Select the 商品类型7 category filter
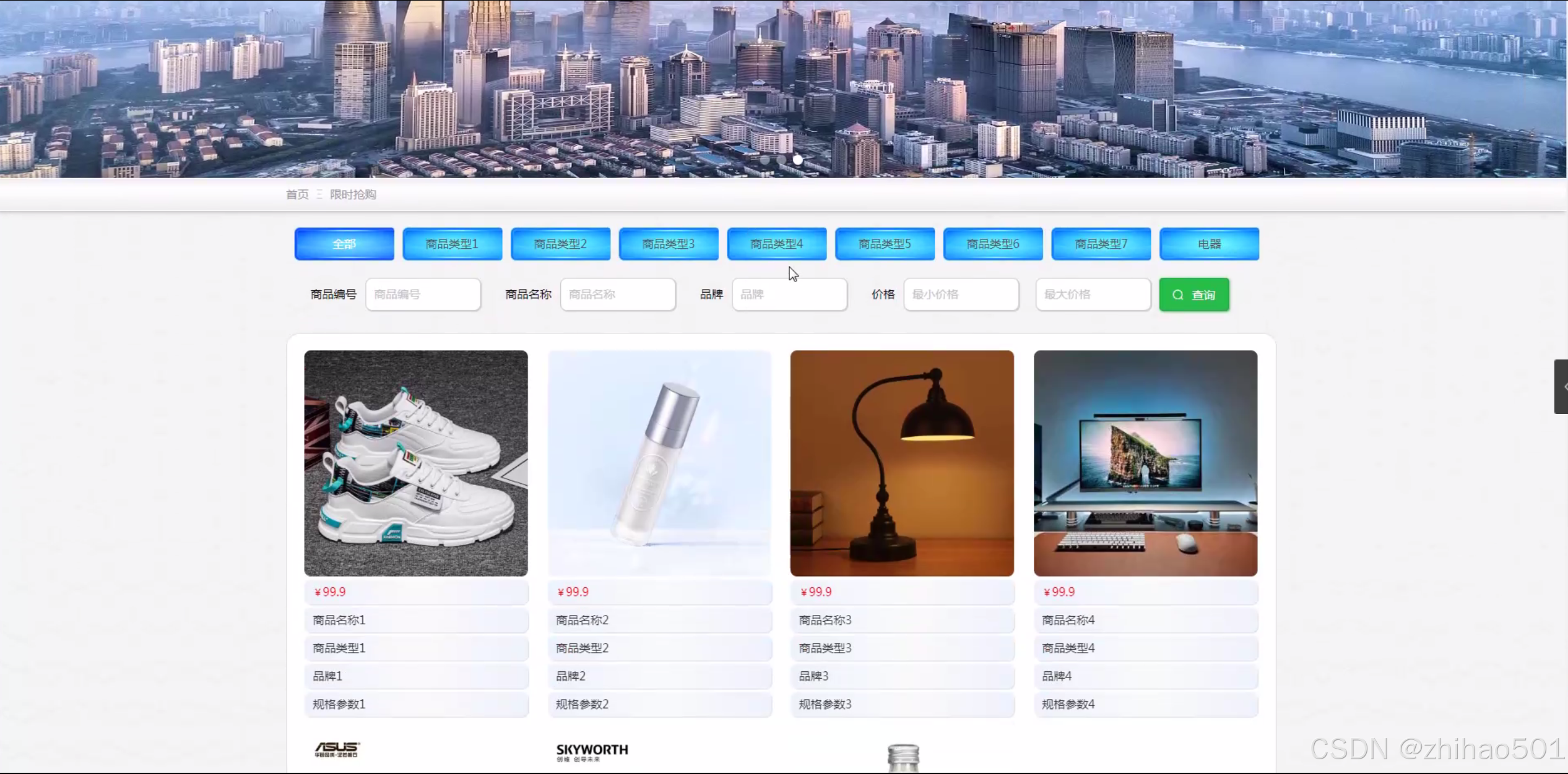This screenshot has width=1568, height=774. coord(1101,244)
